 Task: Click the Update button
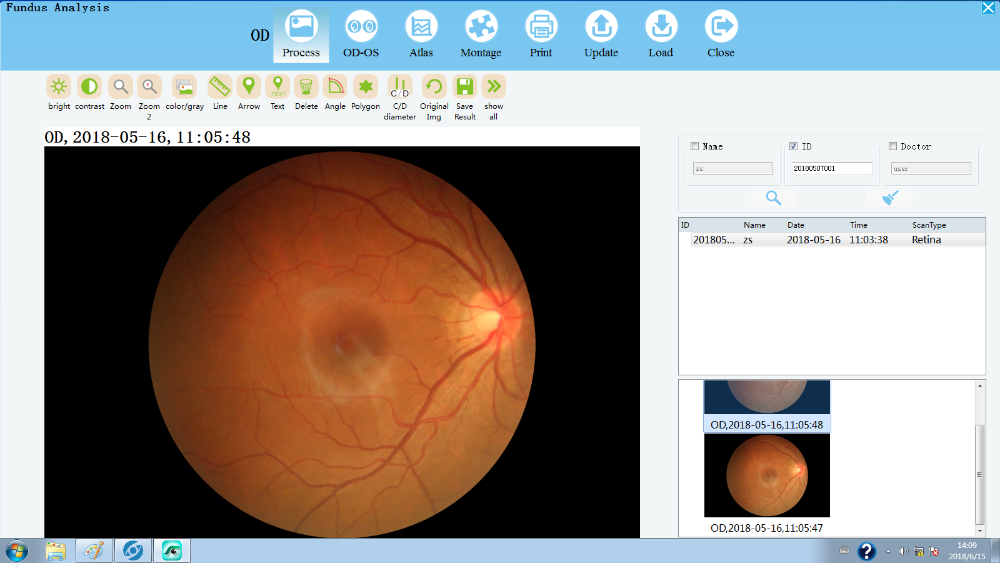pos(601,35)
